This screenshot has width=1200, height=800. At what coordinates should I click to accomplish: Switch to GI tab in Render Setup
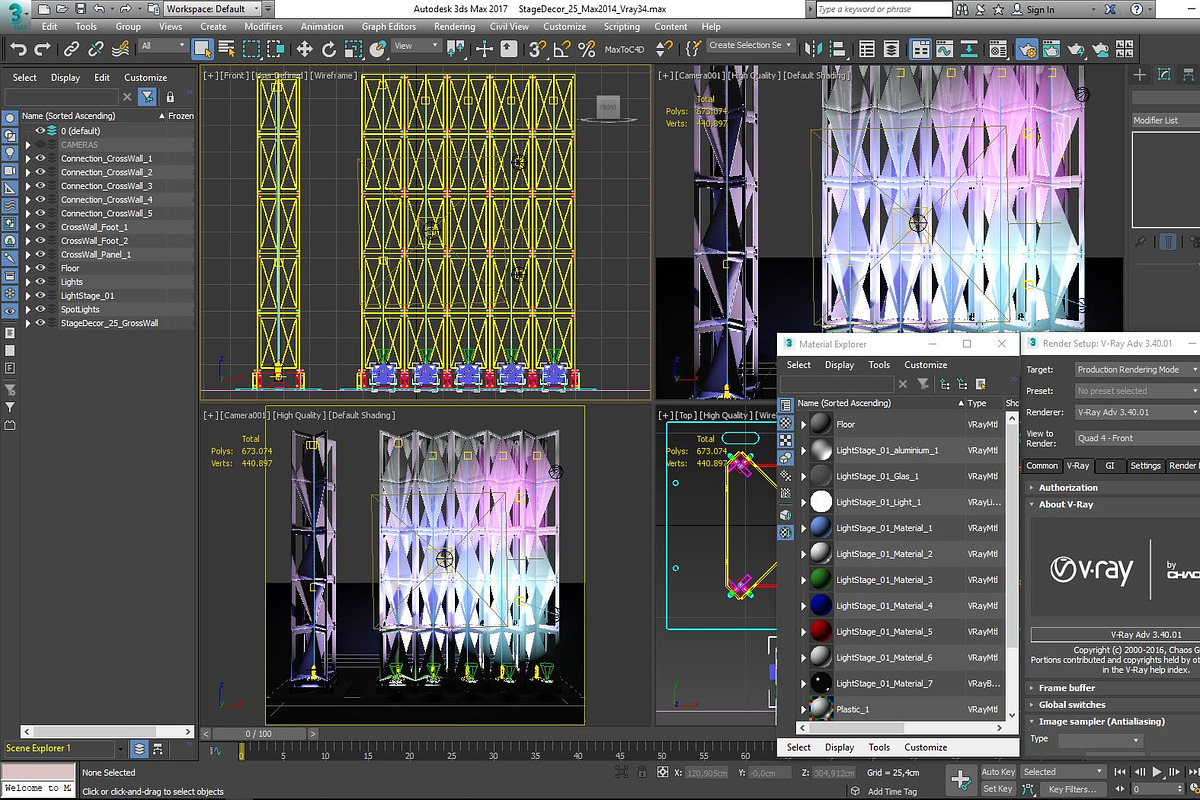1109,466
